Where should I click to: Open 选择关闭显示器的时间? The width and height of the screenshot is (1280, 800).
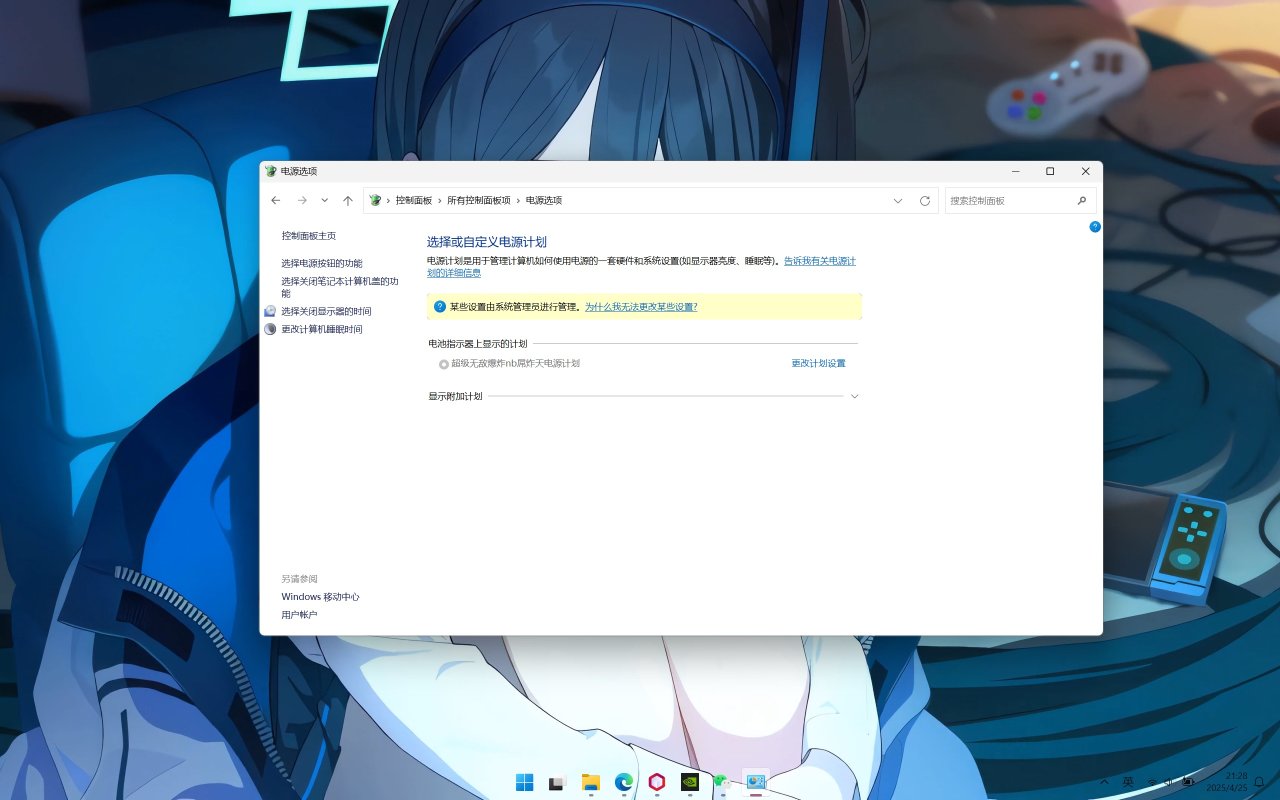326,312
